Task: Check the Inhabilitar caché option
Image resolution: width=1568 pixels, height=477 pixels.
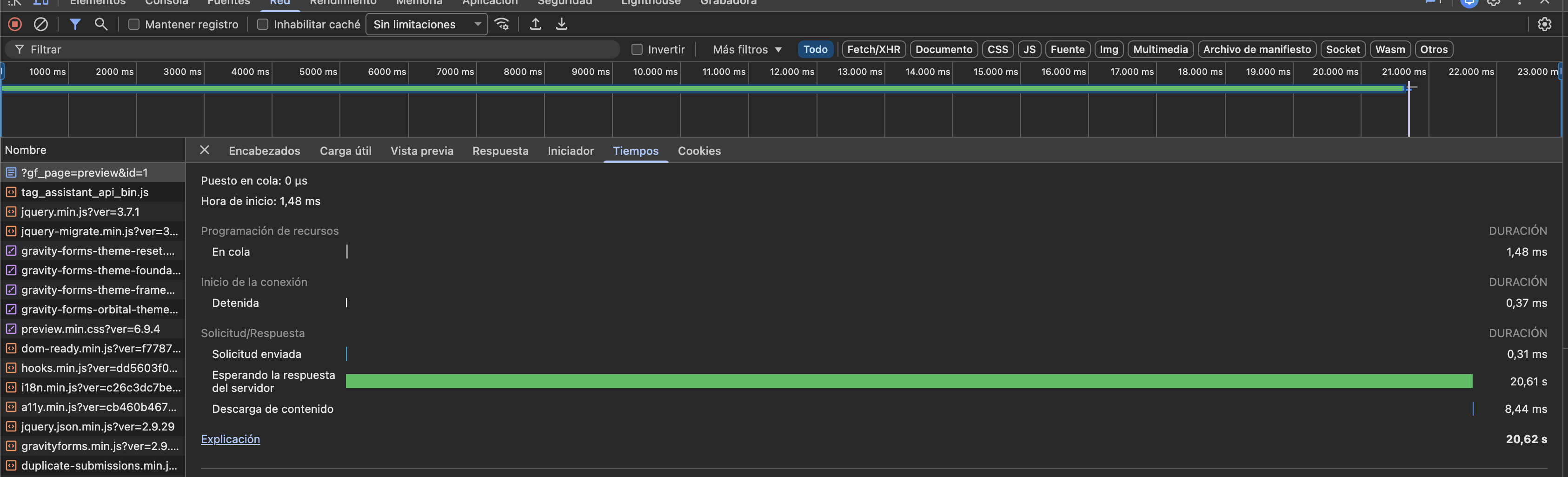Action: (x=263, y=24)
